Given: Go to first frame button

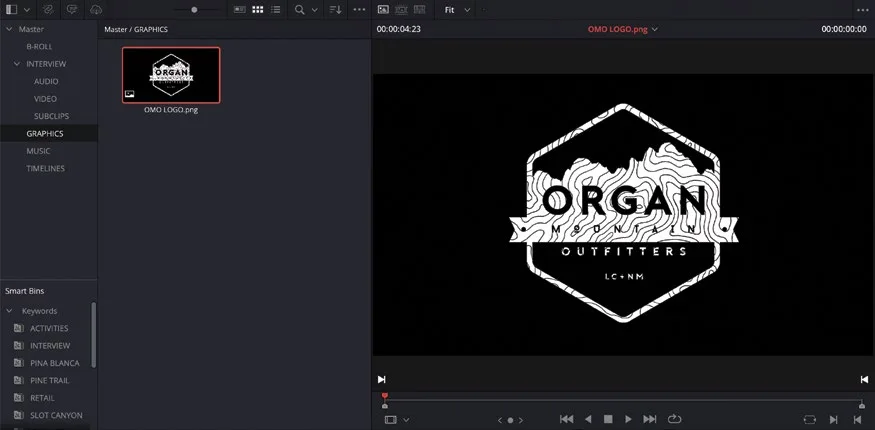Looking at the screenshot, I should [x=566, y=419].
